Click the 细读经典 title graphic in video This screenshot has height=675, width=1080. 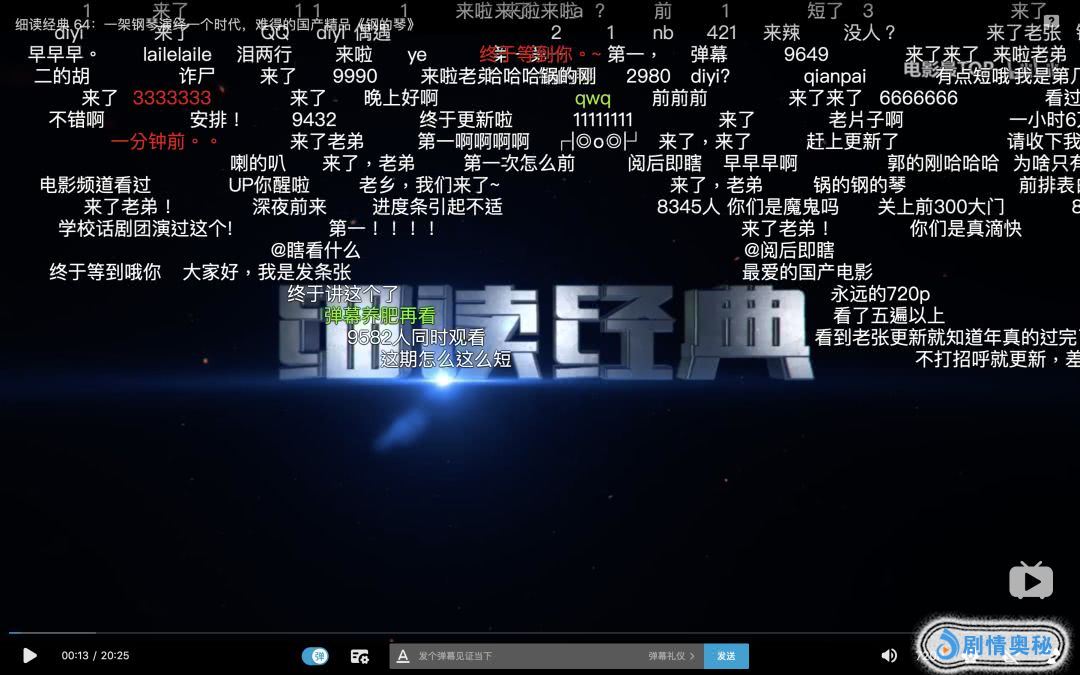(x=545, y=345)
